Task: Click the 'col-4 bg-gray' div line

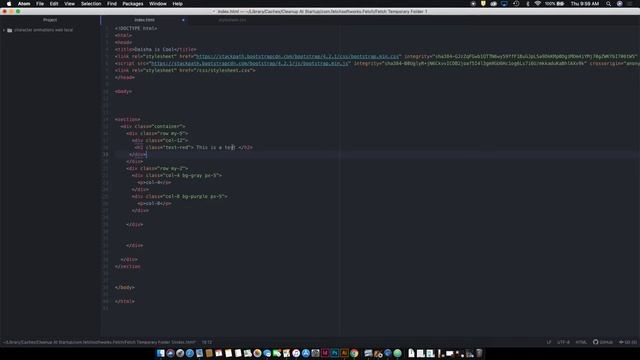Action: (x=176, y=176)
